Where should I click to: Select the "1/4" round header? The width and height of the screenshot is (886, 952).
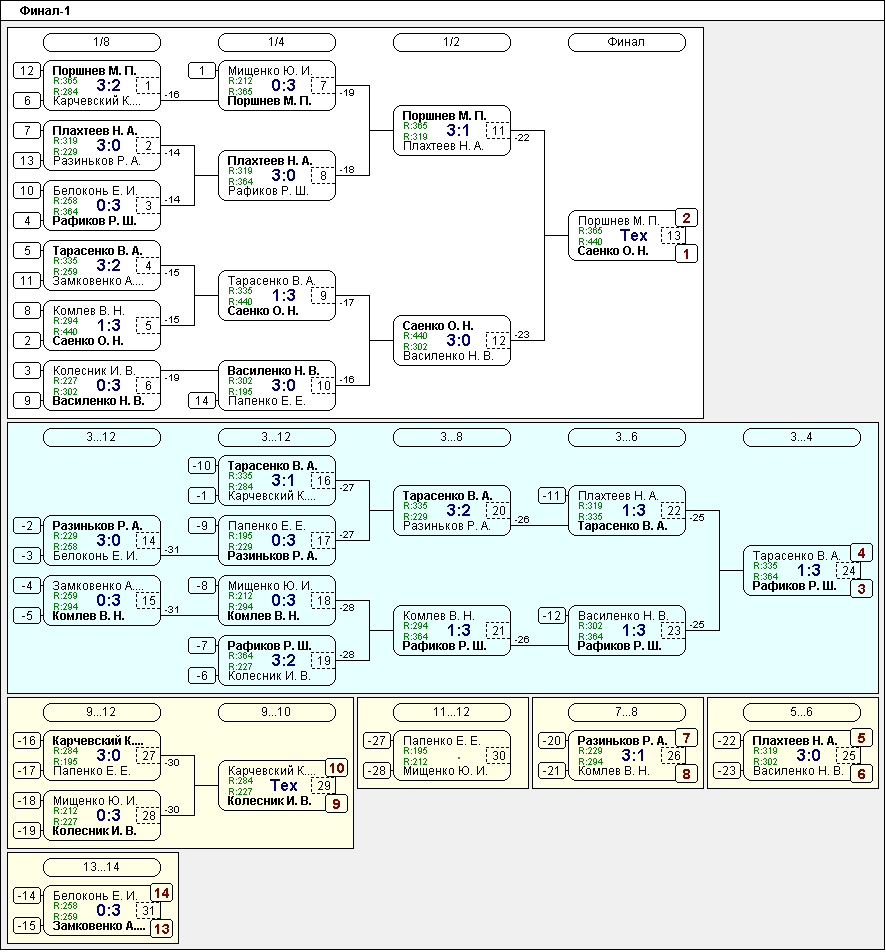[x=276, y=42]
